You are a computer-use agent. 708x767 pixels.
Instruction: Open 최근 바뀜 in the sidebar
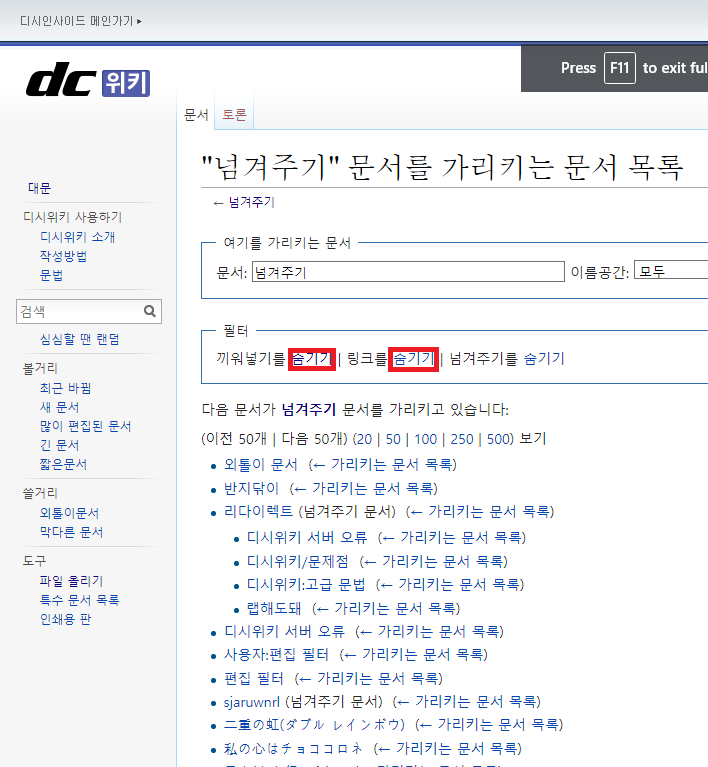tap(65, 388)
